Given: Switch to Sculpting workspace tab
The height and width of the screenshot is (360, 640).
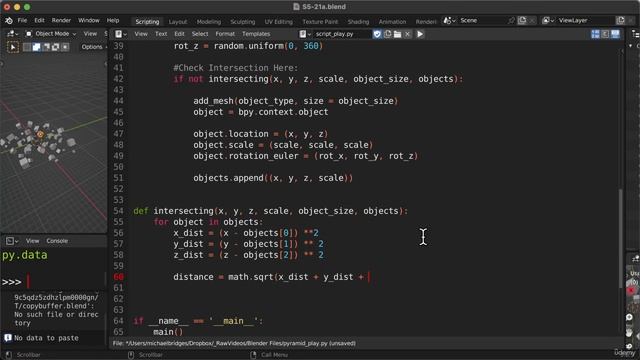Looking at the screenshot, I should tap(242, 22).
